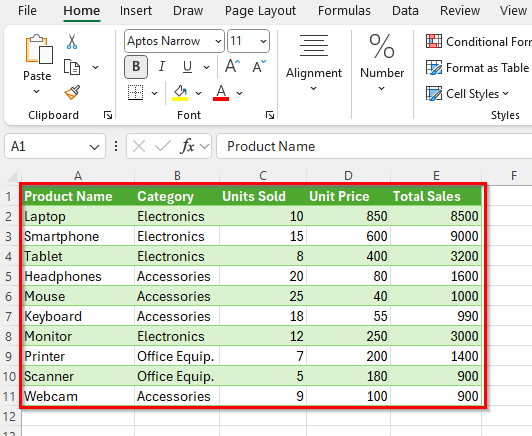
Task: Open Font settings dialog launcher
Action: [270, 115]
